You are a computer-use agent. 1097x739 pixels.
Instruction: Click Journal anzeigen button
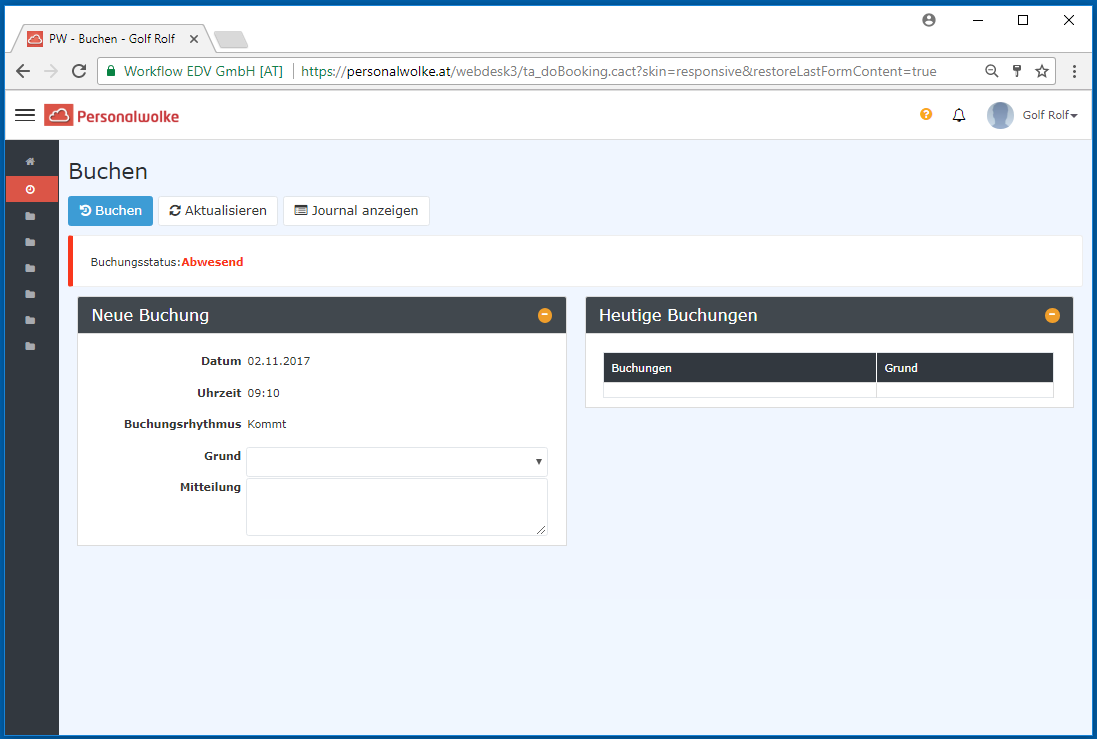(x=356, y=211)
